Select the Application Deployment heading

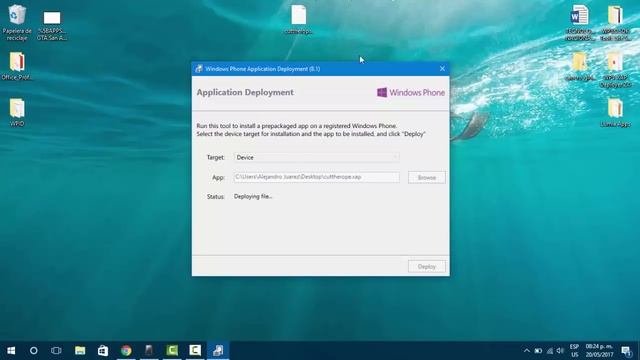[x=245, y=92]
